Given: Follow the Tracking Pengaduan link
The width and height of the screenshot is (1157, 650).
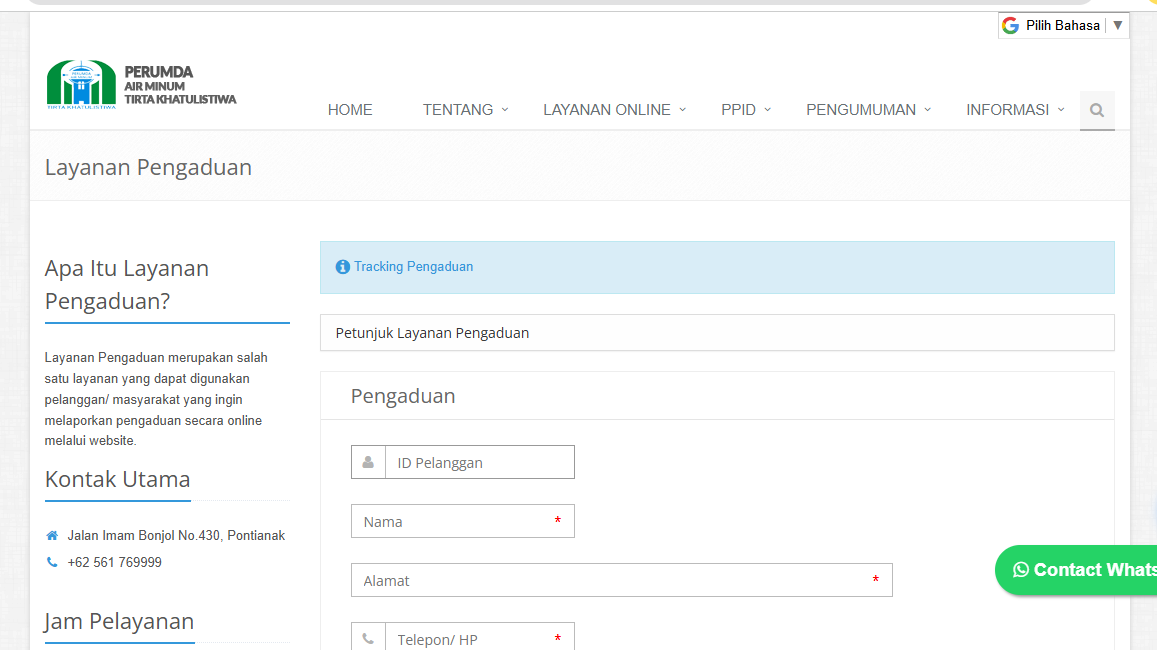Looking at the screenshot, I should (414, 266).
